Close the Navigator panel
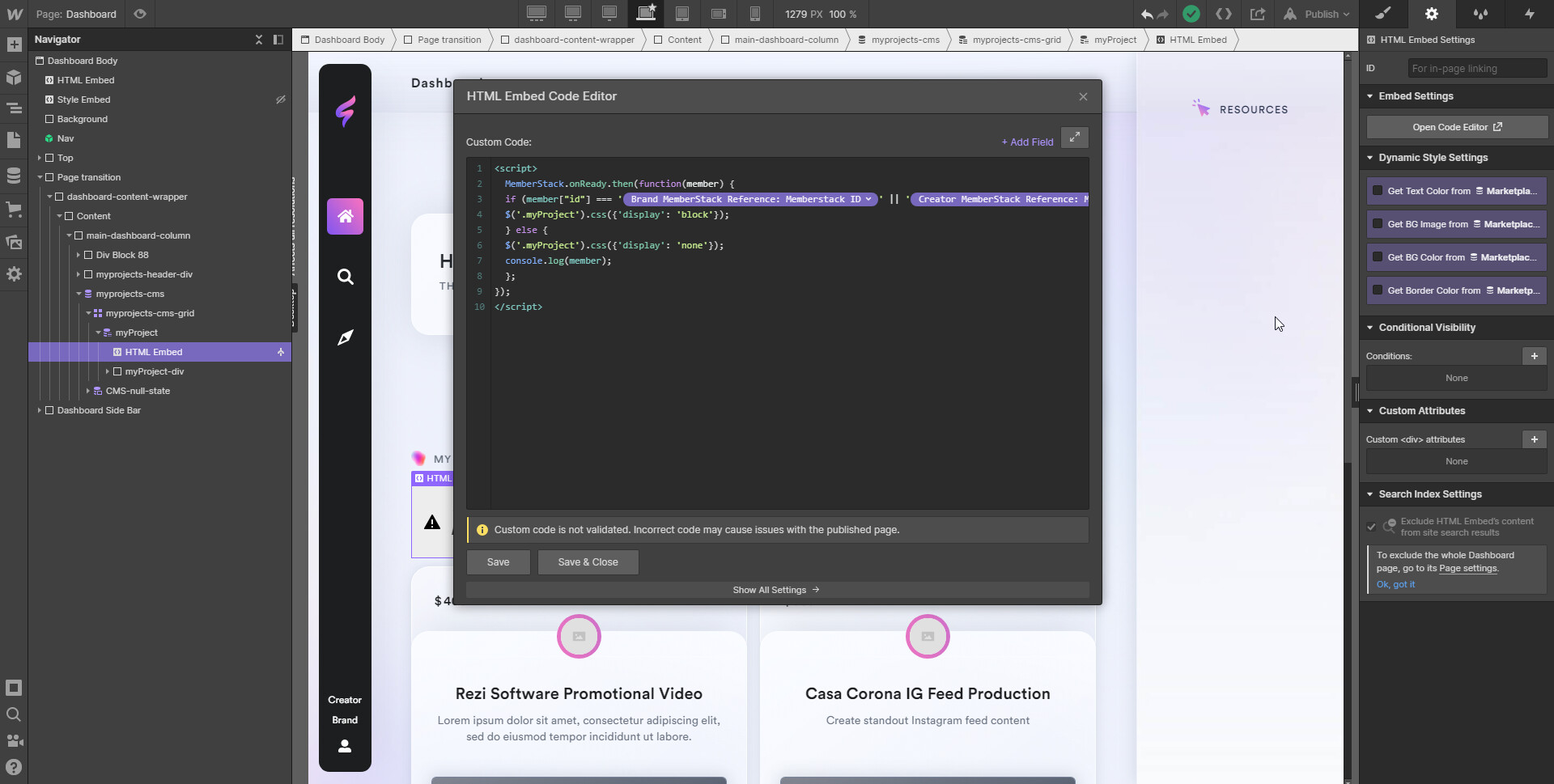Image resolution: width=1554 pixels, height=784 pixels. coord(259,39)
